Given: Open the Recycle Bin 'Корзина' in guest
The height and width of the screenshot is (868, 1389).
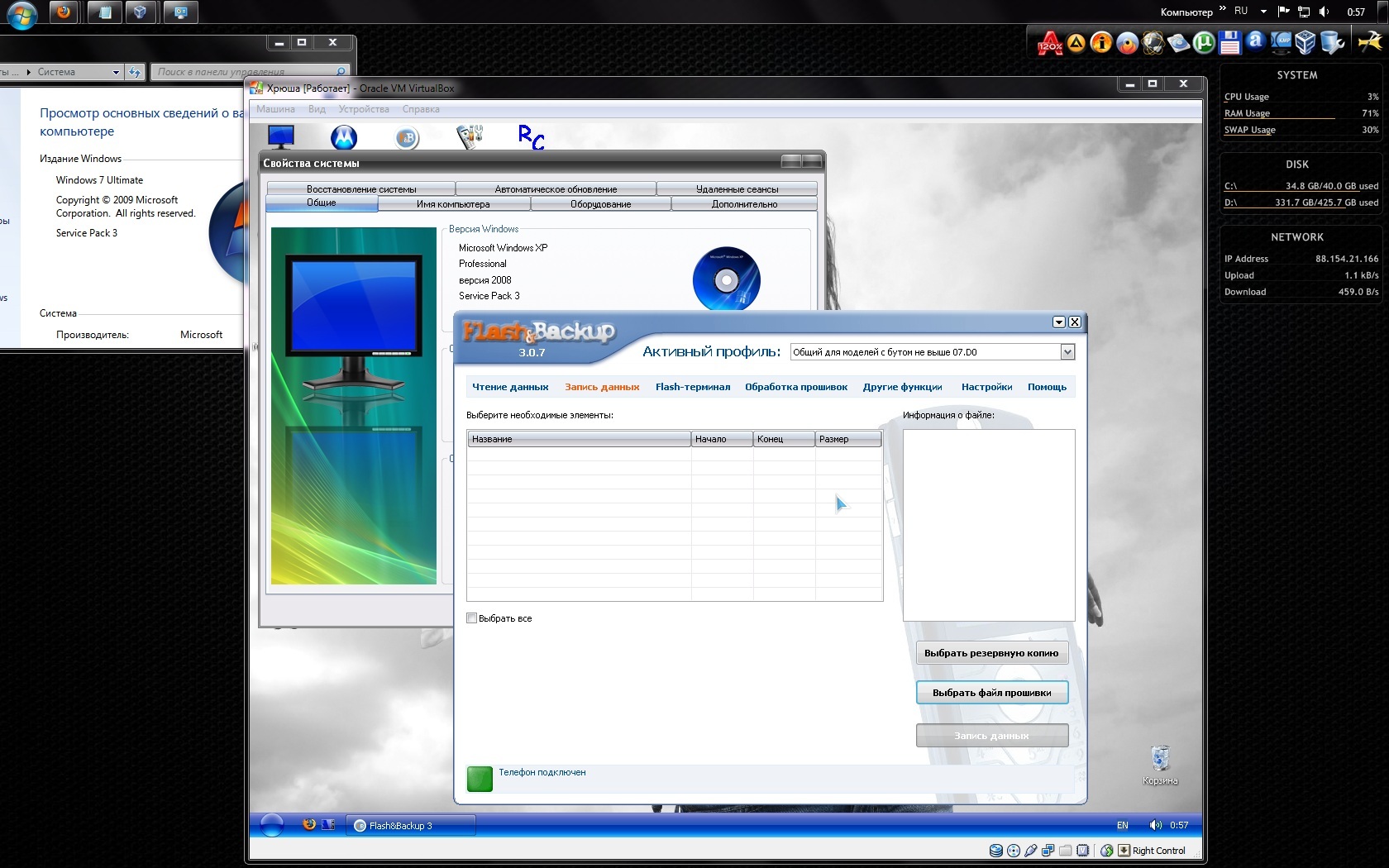Looking at the screenshot, I should (x=1160, y=765).
